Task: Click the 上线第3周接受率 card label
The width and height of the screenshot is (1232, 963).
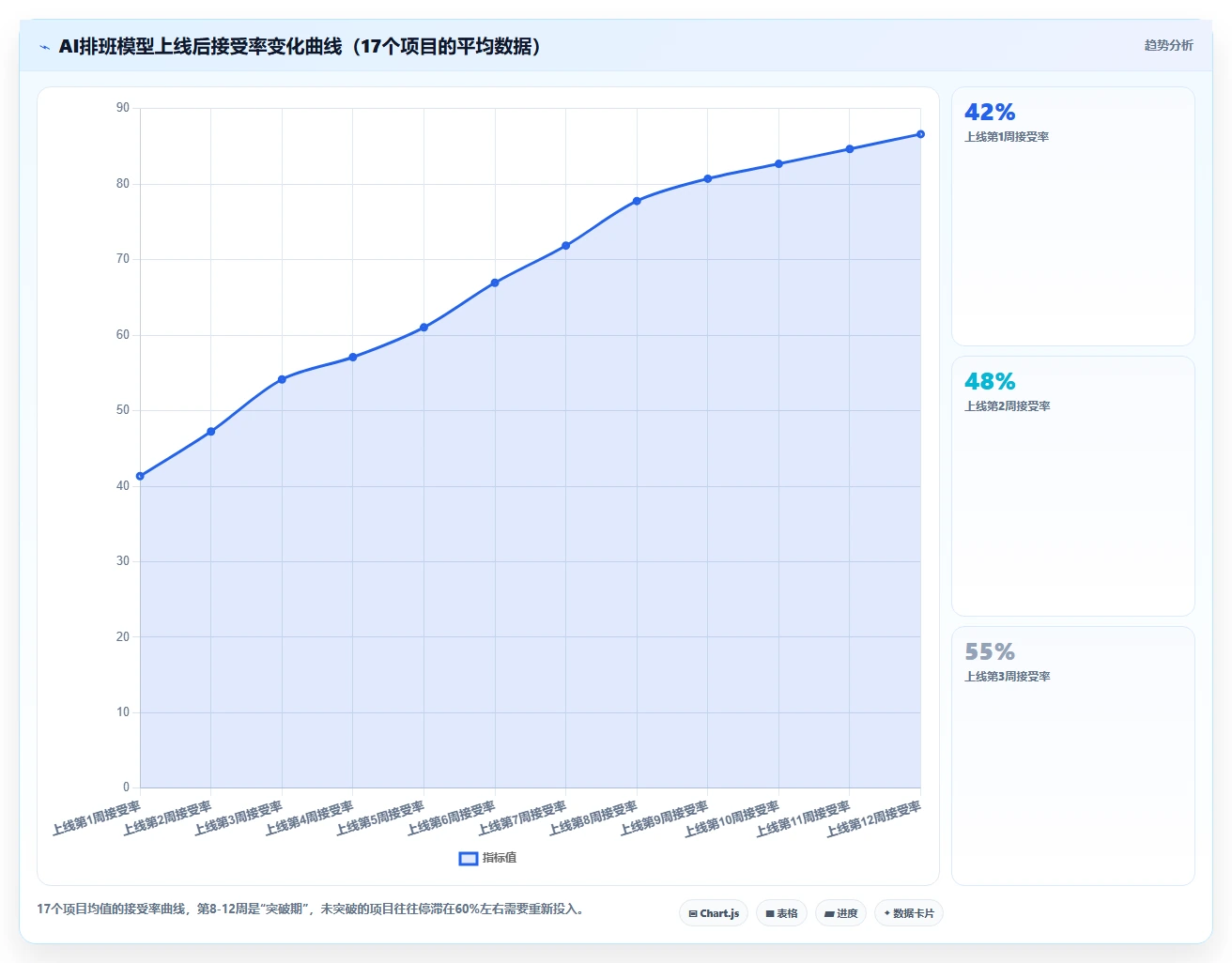Action: (1007, 677)
